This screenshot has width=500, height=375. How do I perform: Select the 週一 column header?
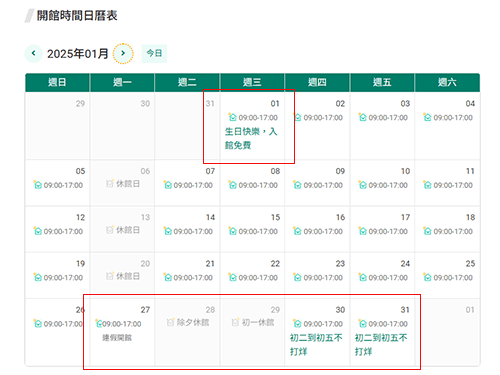coord(122,82)
